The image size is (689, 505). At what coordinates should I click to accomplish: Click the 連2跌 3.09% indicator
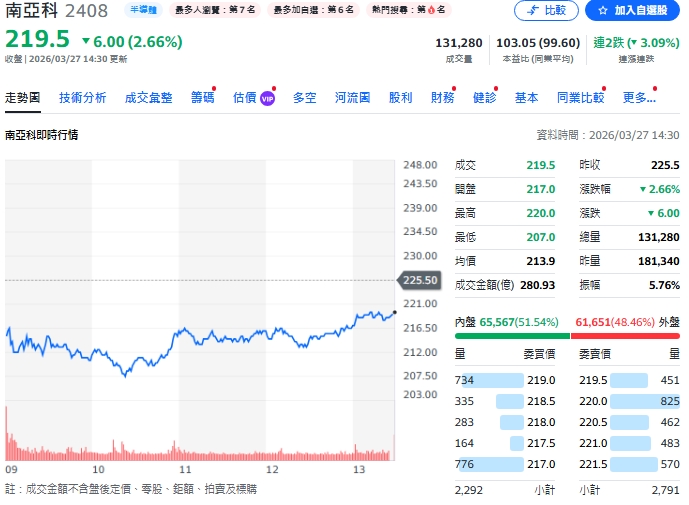click(636, 43)
